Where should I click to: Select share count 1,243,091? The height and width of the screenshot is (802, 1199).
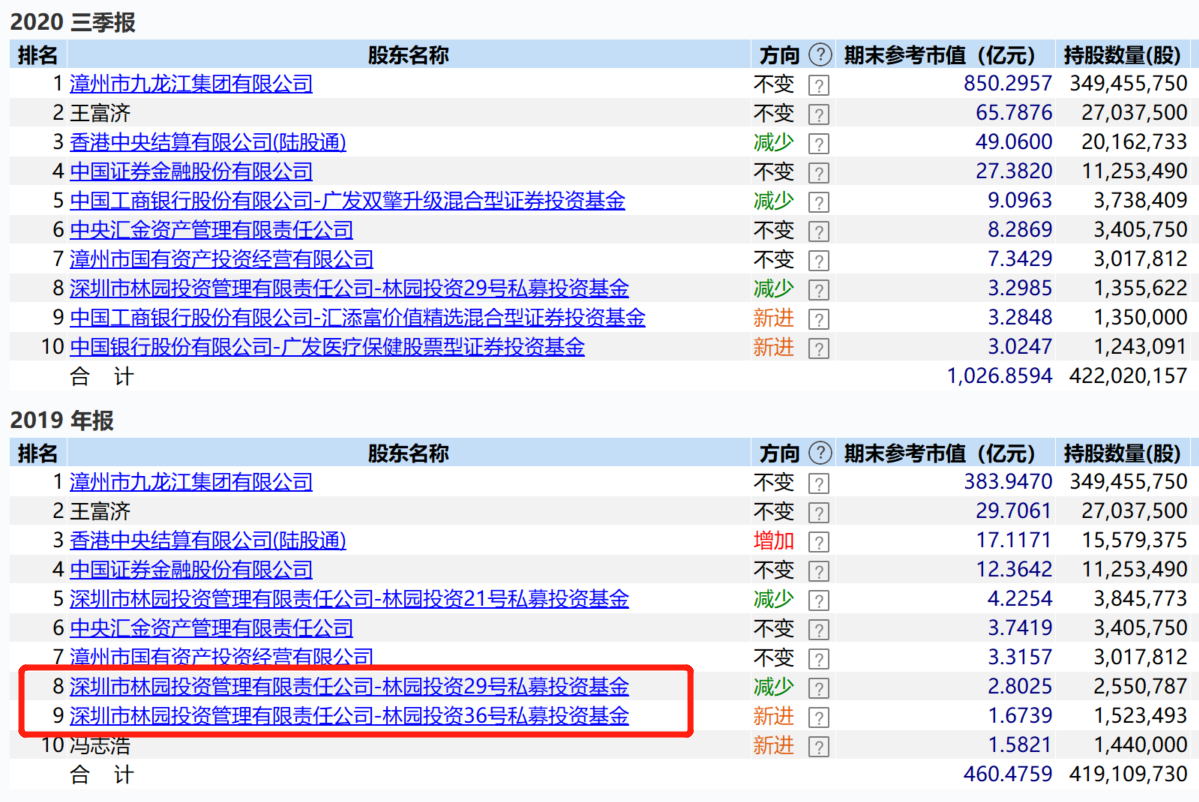tap(1141, 347)
